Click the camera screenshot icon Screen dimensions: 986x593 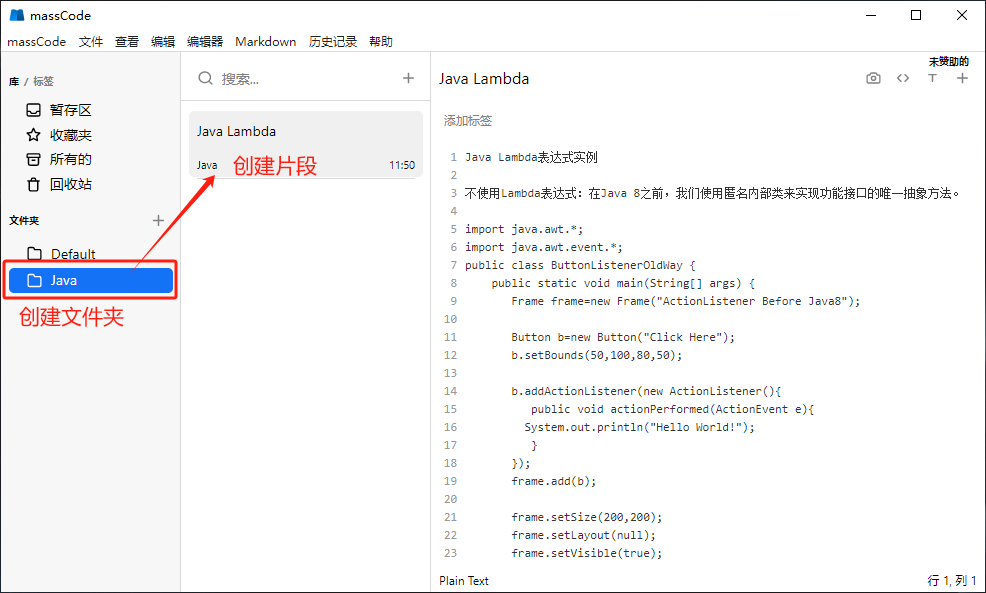[873, 78]
